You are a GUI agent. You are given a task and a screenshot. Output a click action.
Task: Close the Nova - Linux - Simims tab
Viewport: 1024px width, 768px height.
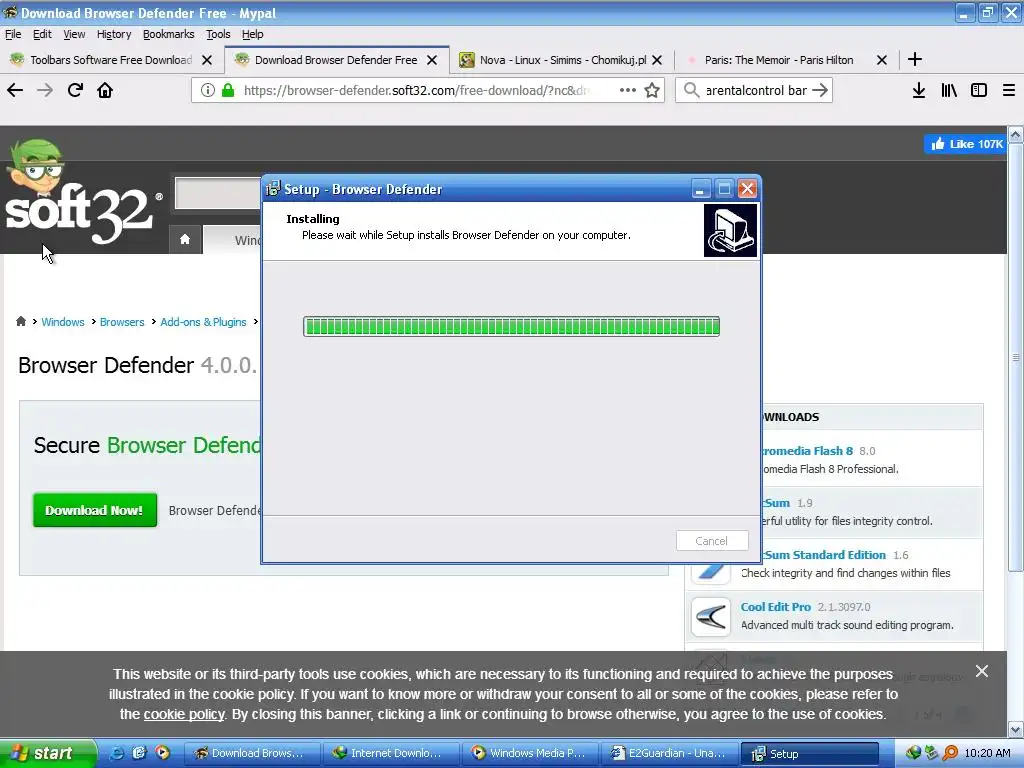pyautogui.click(x=657, y=60)
